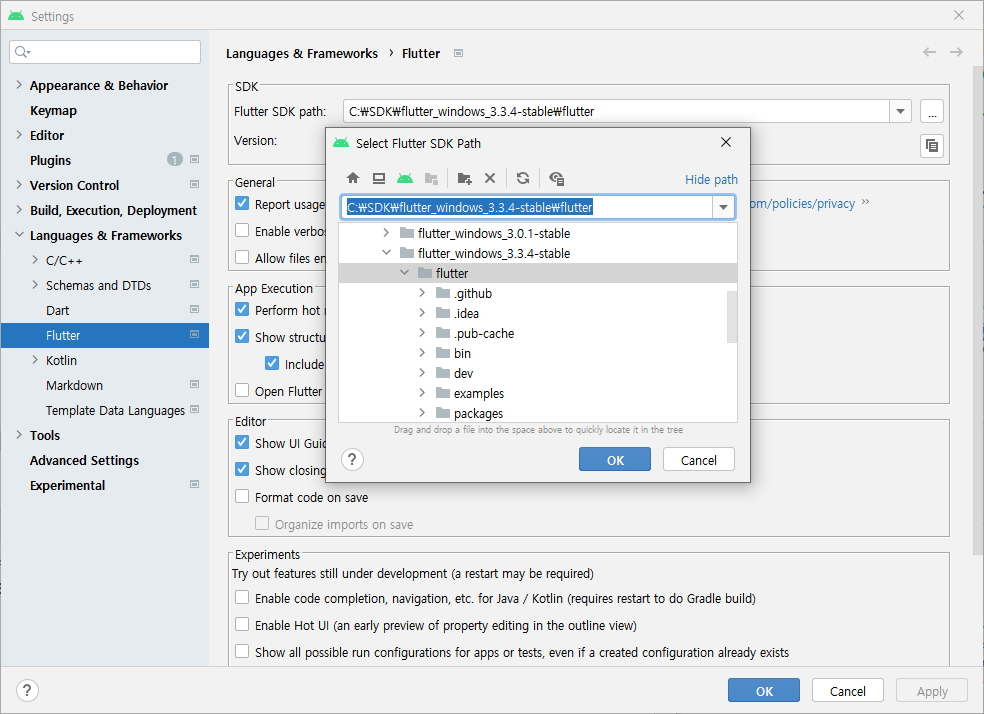Click the Plugins update badge
The image size is (984, 714).
pyautogui.click(x=174, y=159)
